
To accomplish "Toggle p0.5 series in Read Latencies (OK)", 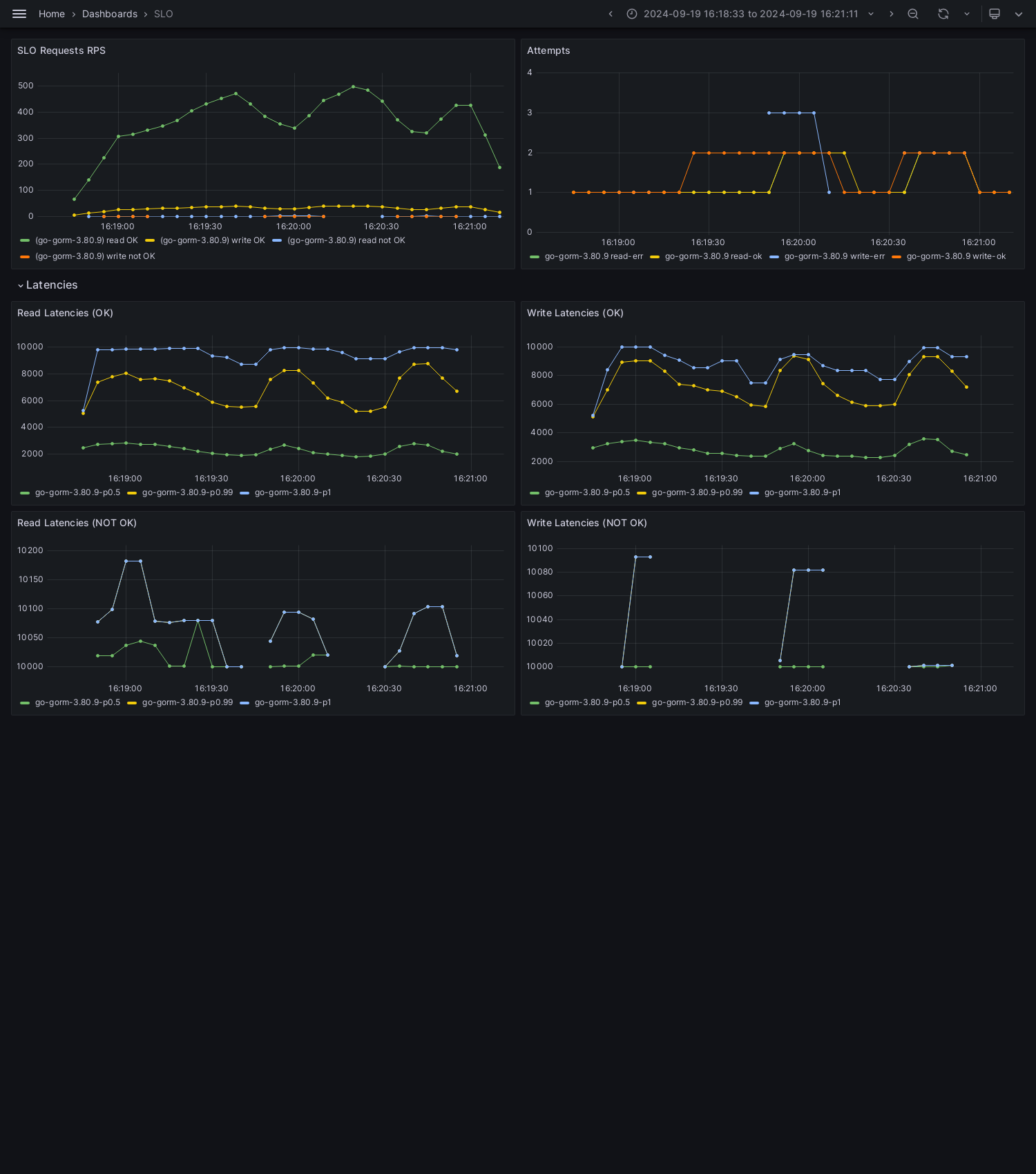I will click(x=77, y=492).
